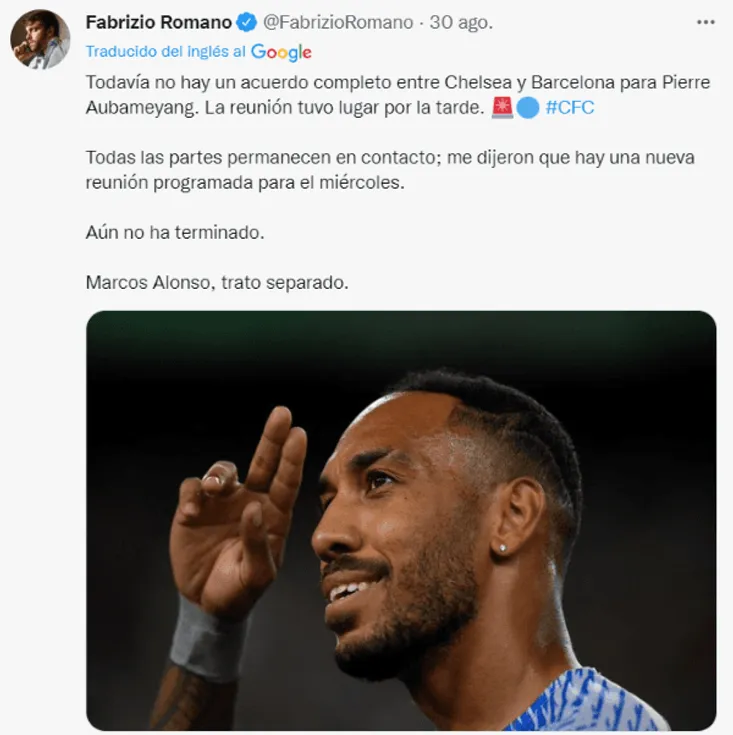Viewport: 733px width, 735px height.
Task: Click the line 'Marcos Alonso, trato separado.'
Action: tap(217, 282)
